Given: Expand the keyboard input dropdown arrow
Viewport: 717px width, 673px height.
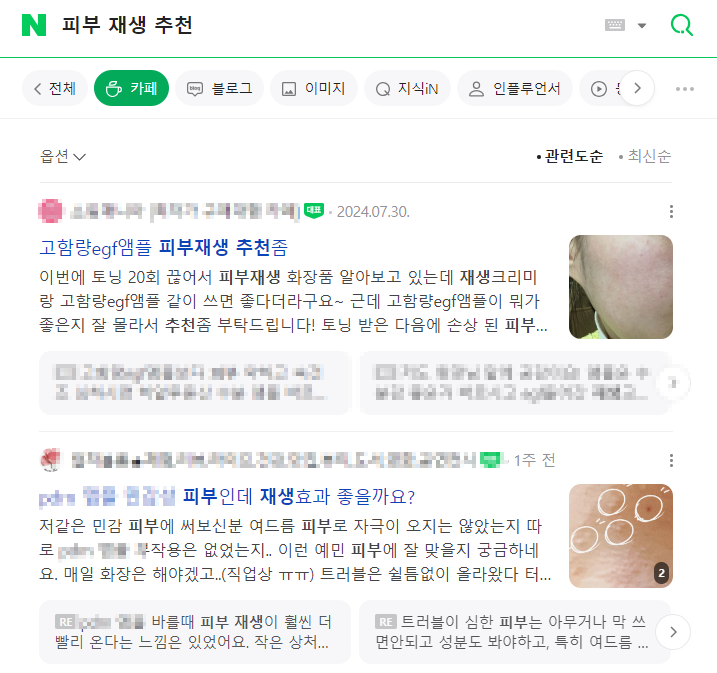Looking at the screenshot, I should click(642, 26).
